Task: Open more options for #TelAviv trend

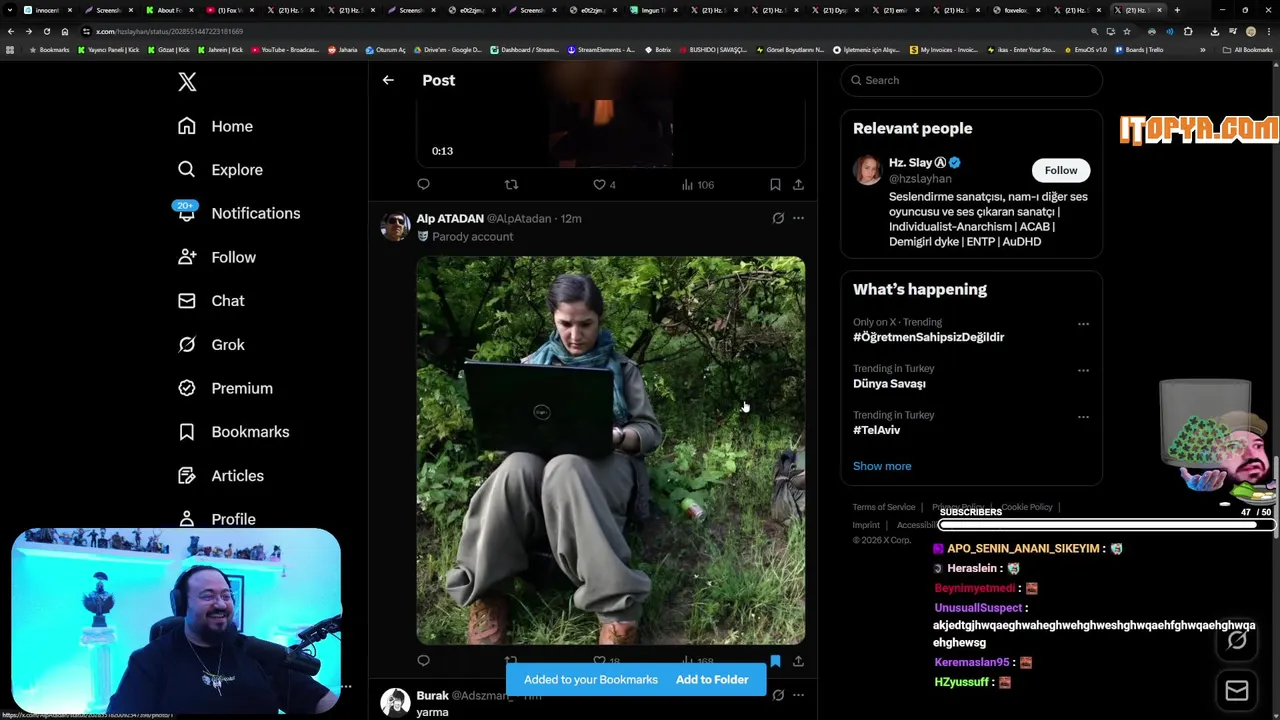Action: pos(1083,417)
